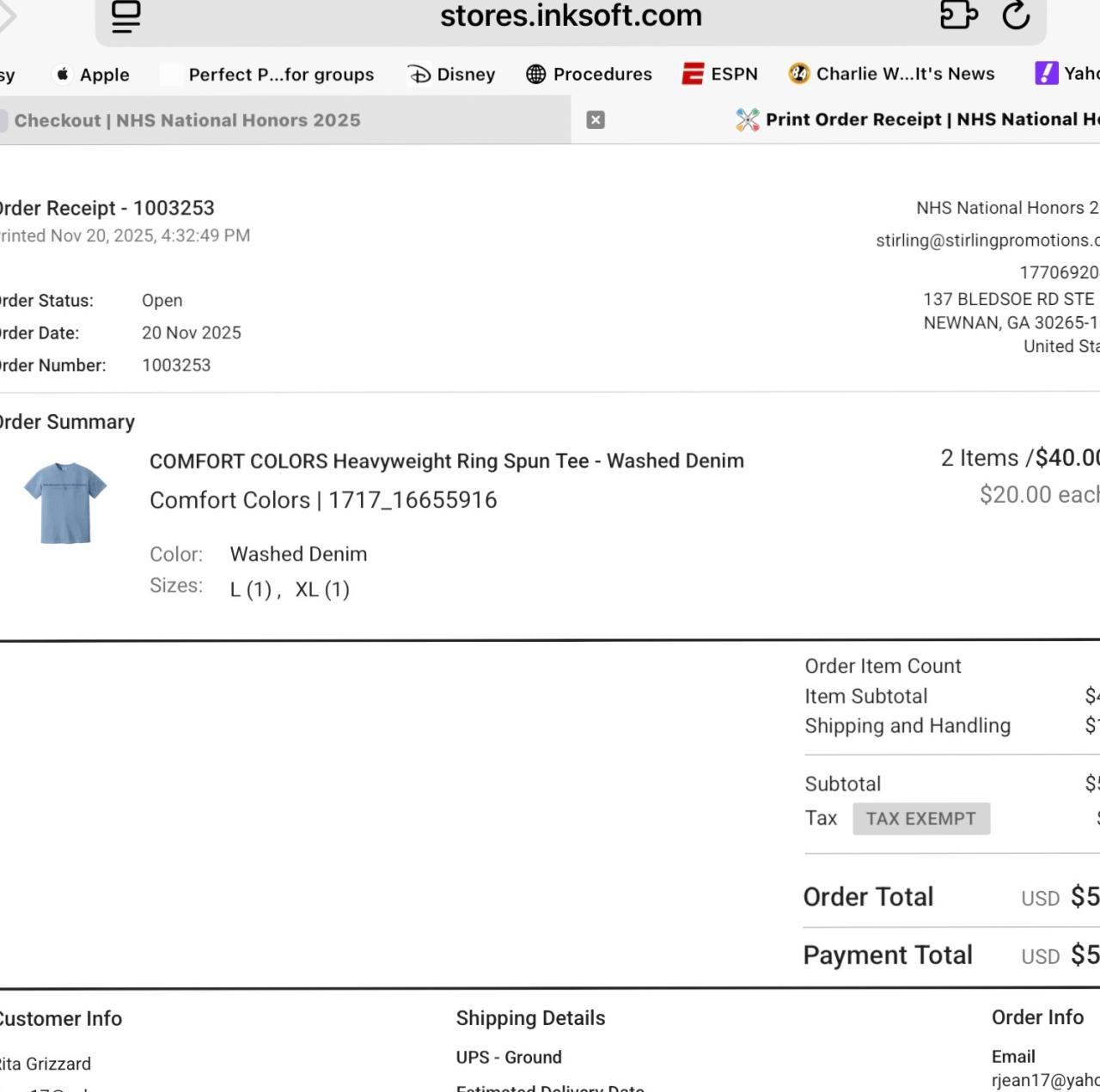Click the blue t-shirt product thumbnail

point(65,503)
